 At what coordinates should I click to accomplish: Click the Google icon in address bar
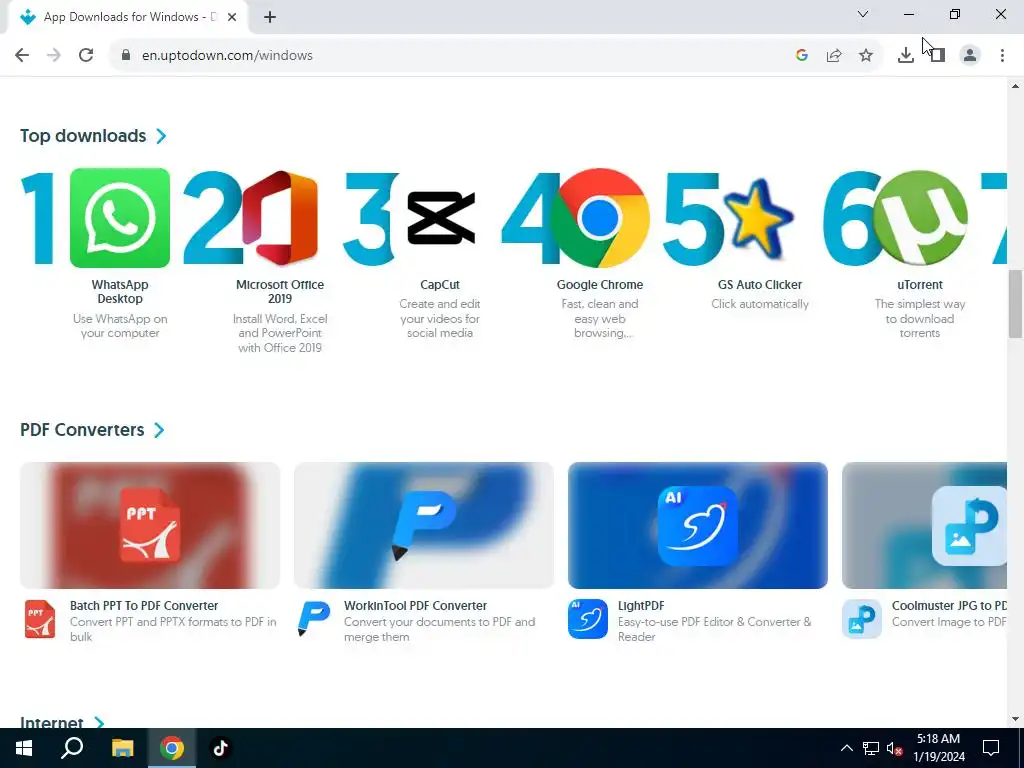click(802, 56)
